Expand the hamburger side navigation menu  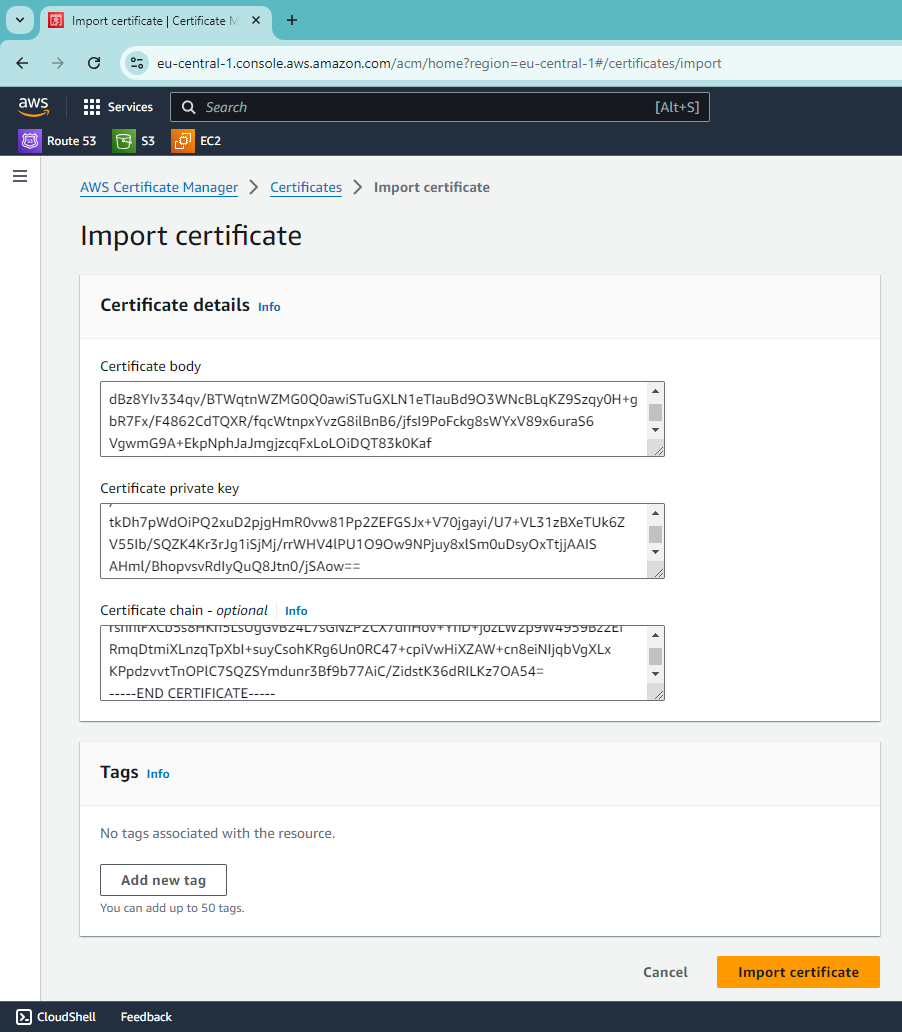pyautogui.click(x=20, y=176)
